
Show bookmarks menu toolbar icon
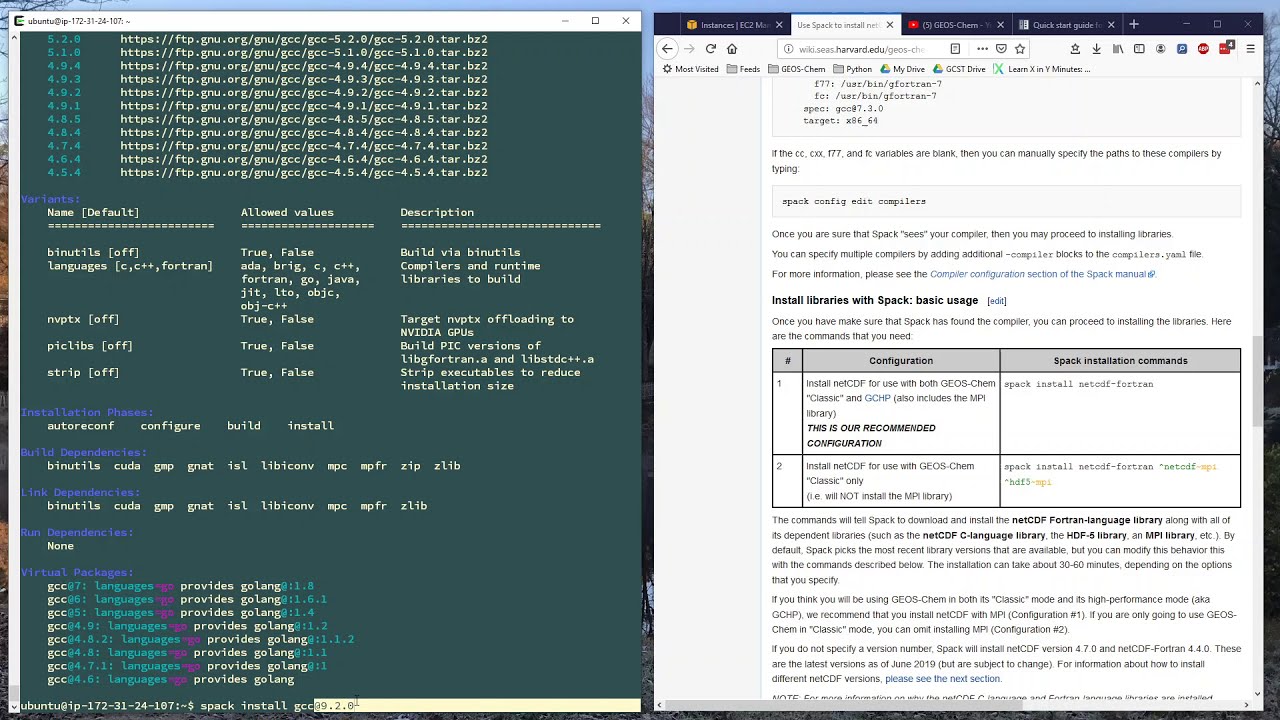click(1075, 49)
